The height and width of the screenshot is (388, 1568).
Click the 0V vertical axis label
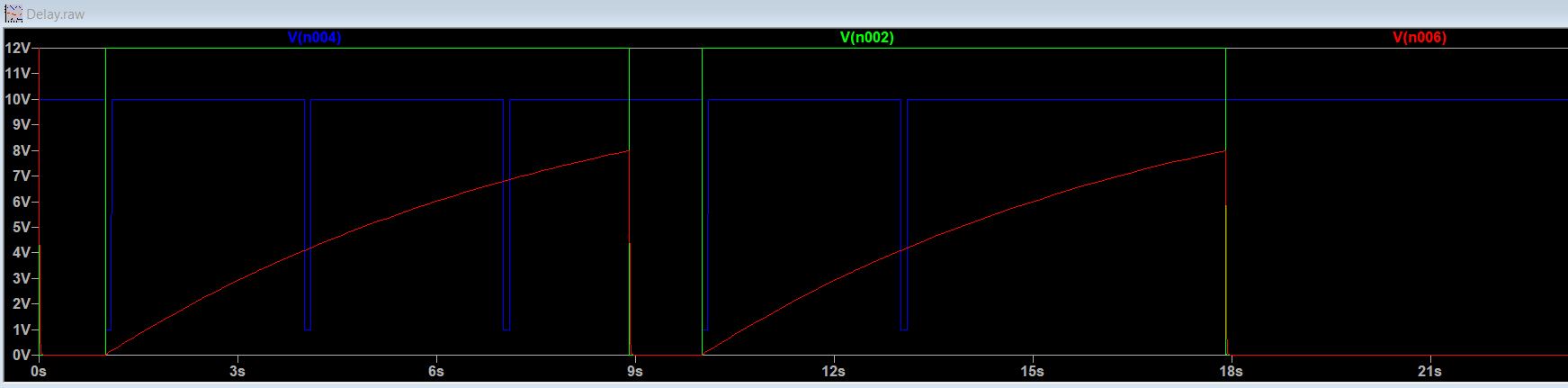point(22,355)
